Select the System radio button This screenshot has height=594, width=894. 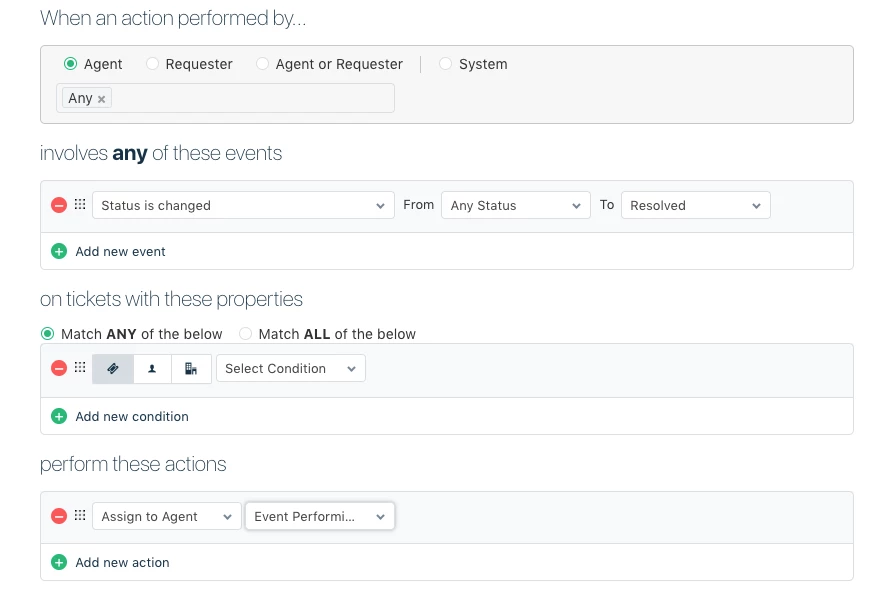[445, 64]
